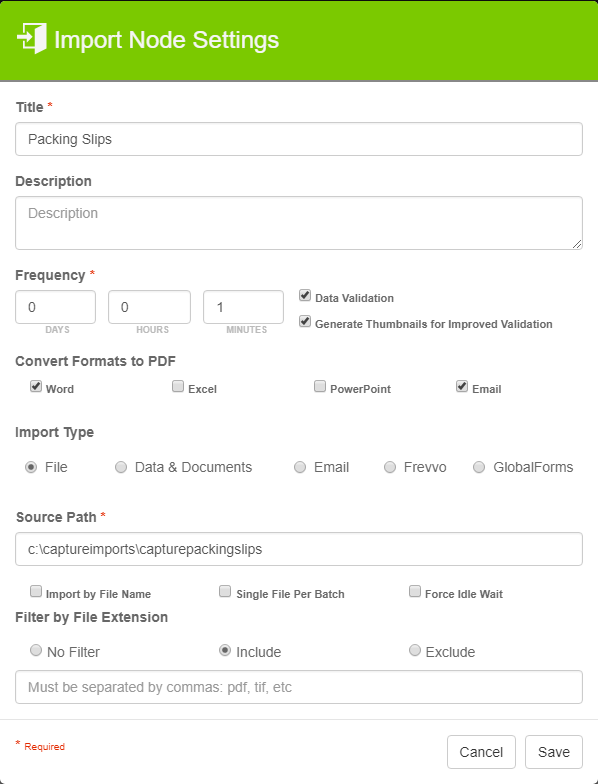Viewport: 598px width, 784px height.
Task: Click the Source Path field
Action: click(x=299, y=549)
